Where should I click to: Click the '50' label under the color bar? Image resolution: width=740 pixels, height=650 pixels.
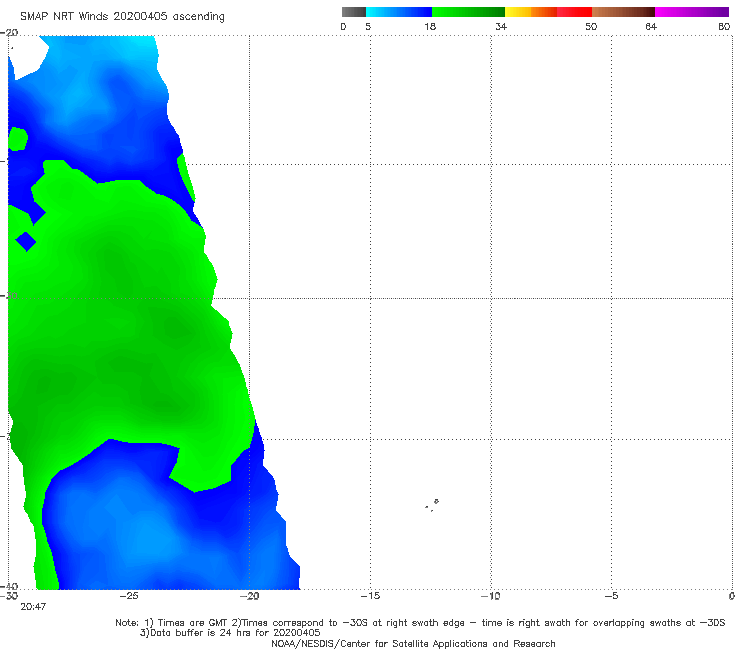(591, 27)
